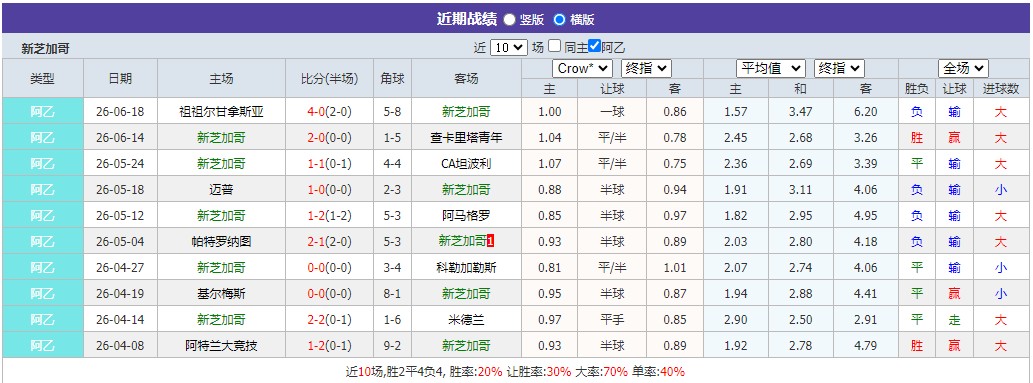Open the recent matches count dropdown
The height and width of the screenshot is (383, 1033).
[x=509, y=47]
